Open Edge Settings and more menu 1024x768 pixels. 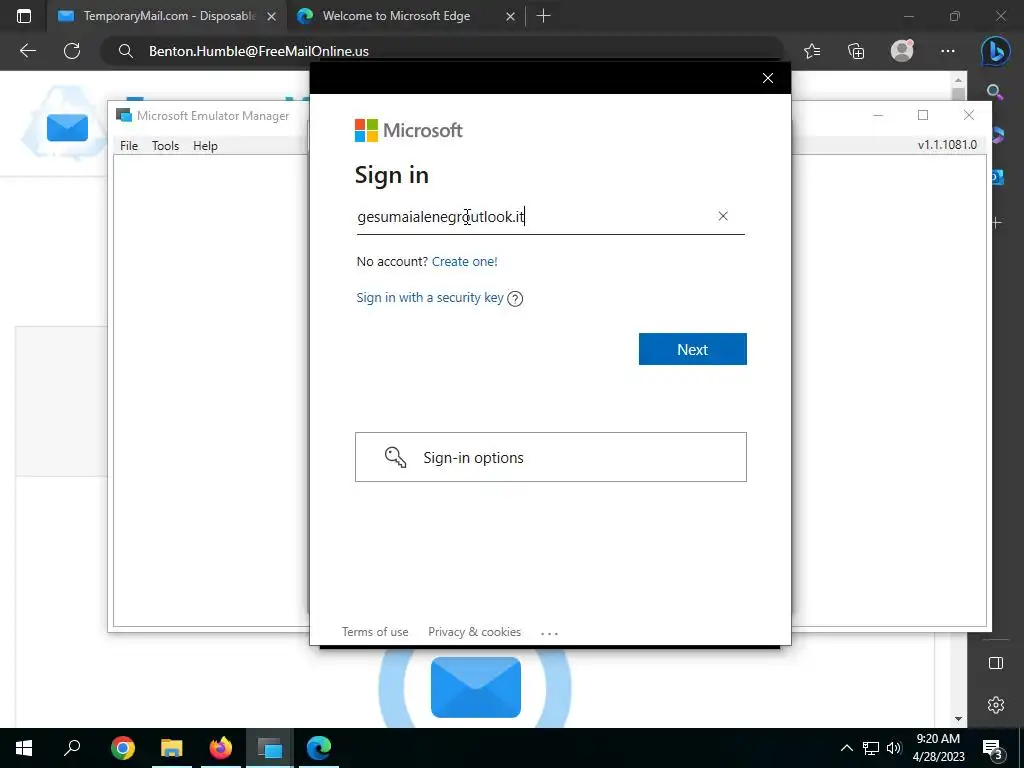coord(948,51)
